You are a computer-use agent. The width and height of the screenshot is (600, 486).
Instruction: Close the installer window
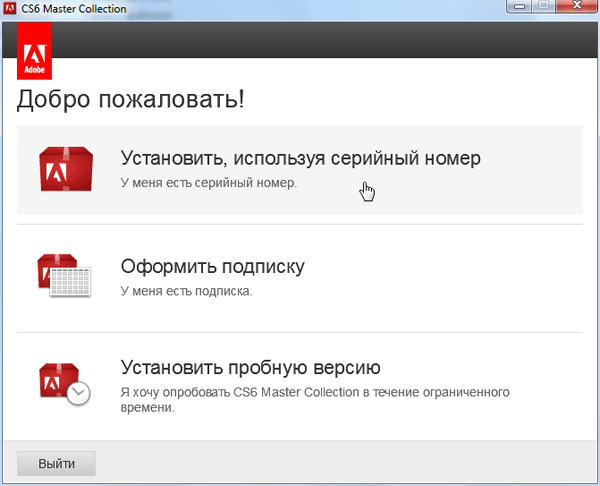[577, 7]
